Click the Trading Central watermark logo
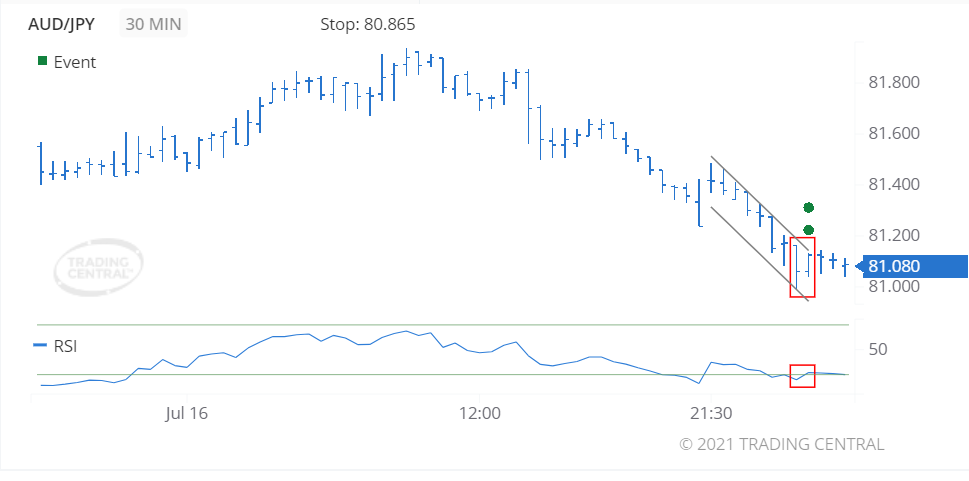 point(99,268)
